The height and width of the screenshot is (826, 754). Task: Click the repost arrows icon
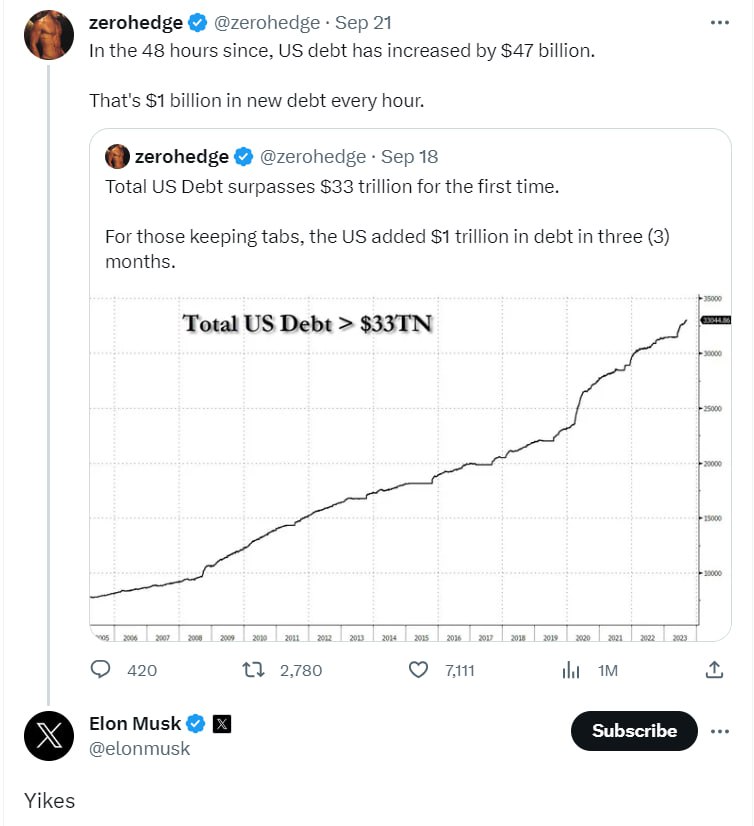pyautogui.click(x=253, y=670)
